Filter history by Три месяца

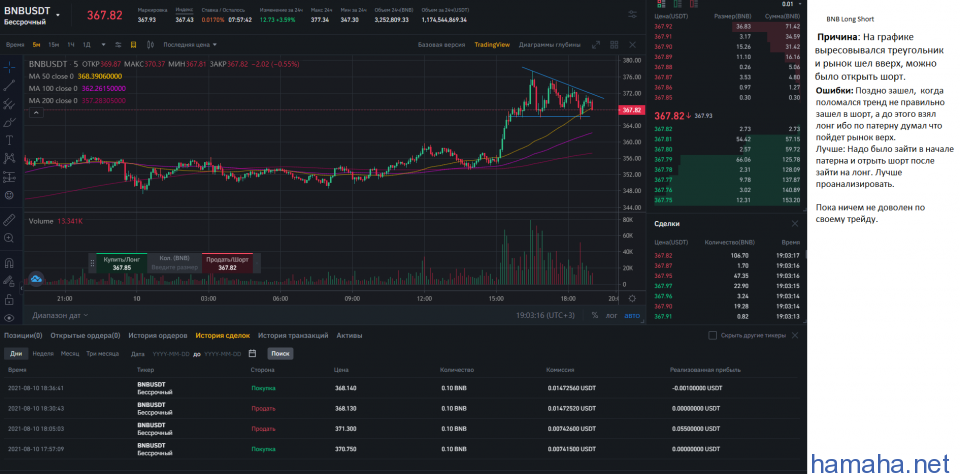(x=103, y=354)
